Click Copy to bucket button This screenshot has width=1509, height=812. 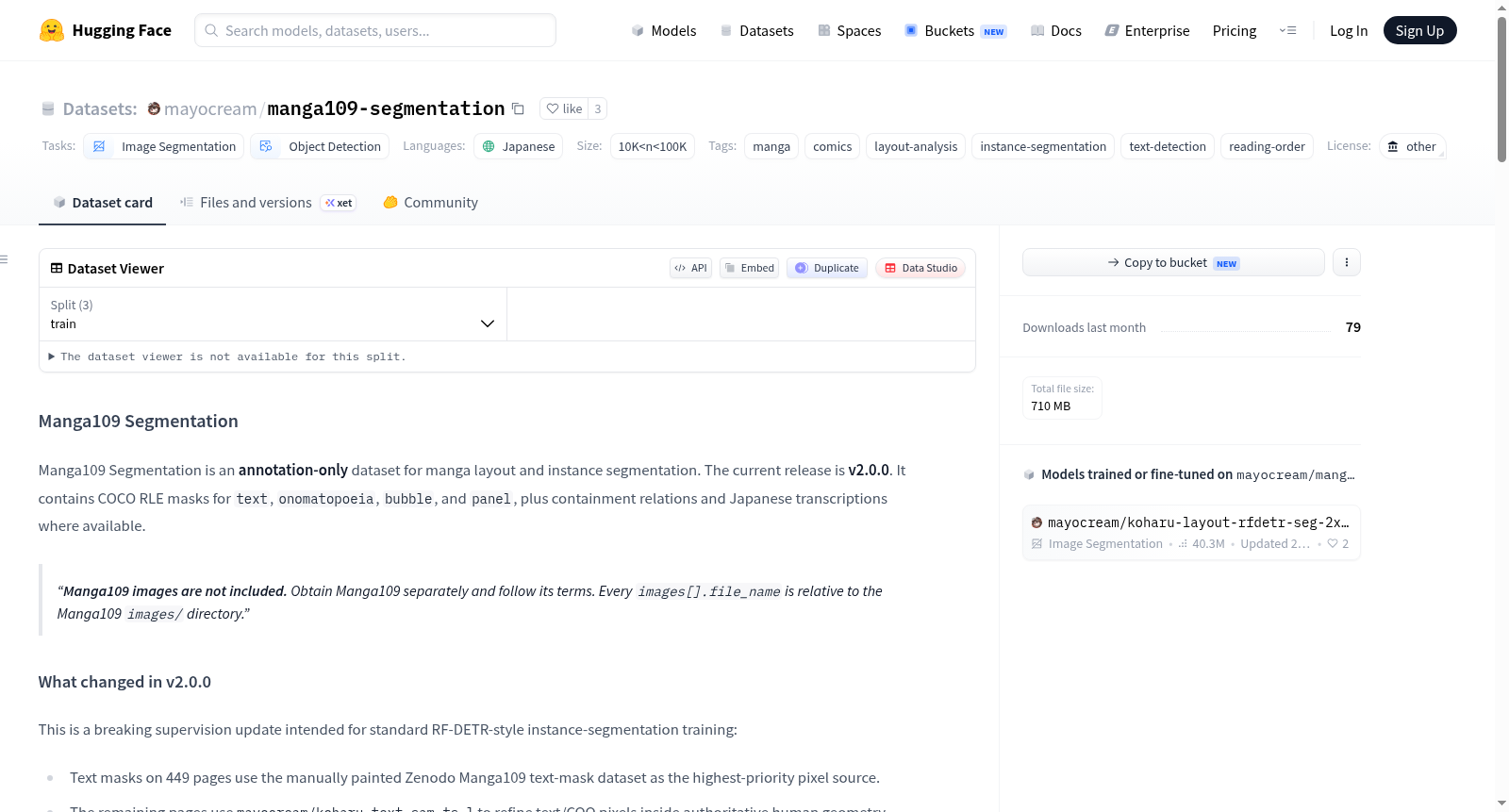pos(1173,262)
